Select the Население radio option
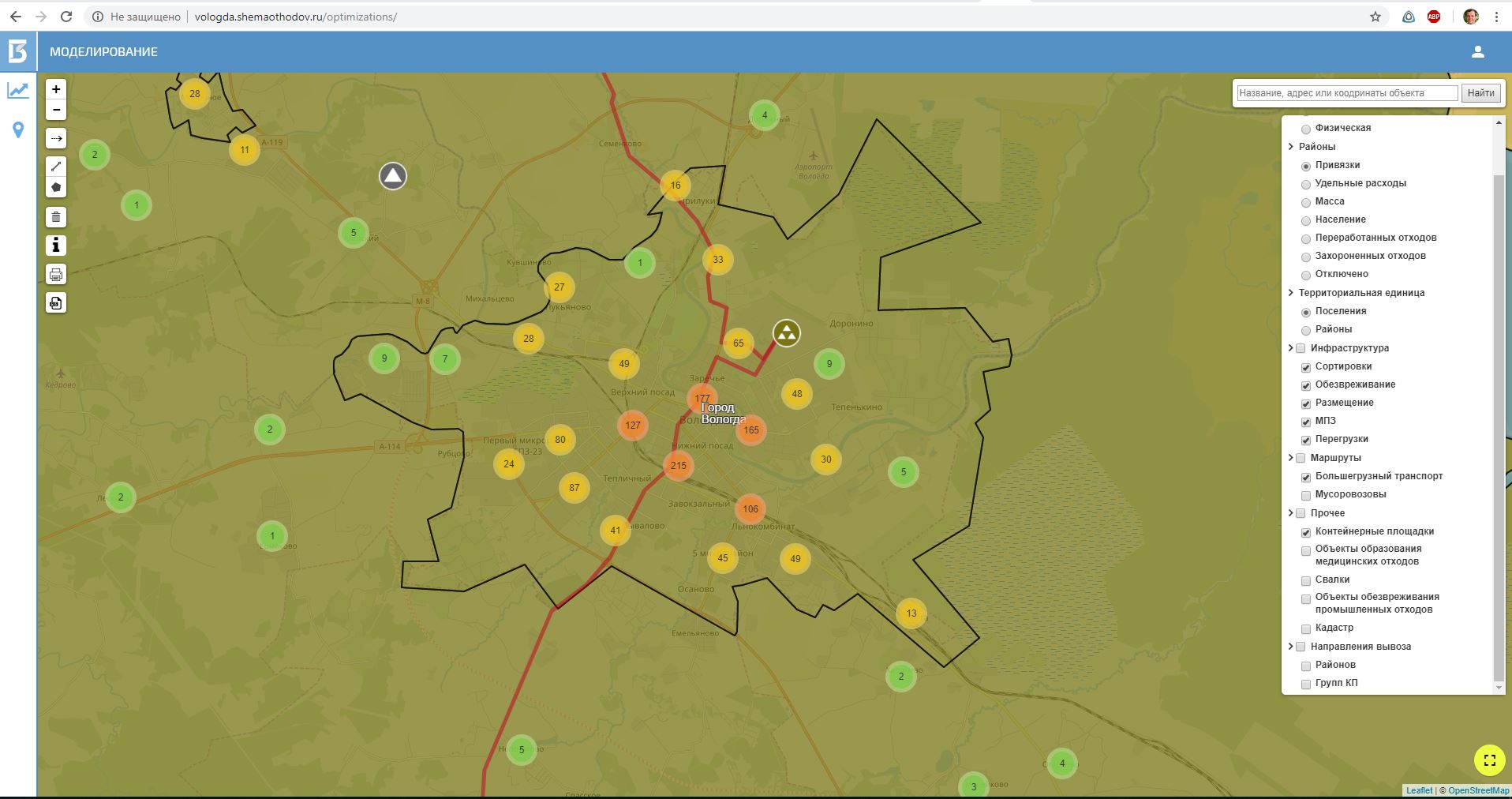This screenshot has width=1512, height=799. click(1306, 220)
